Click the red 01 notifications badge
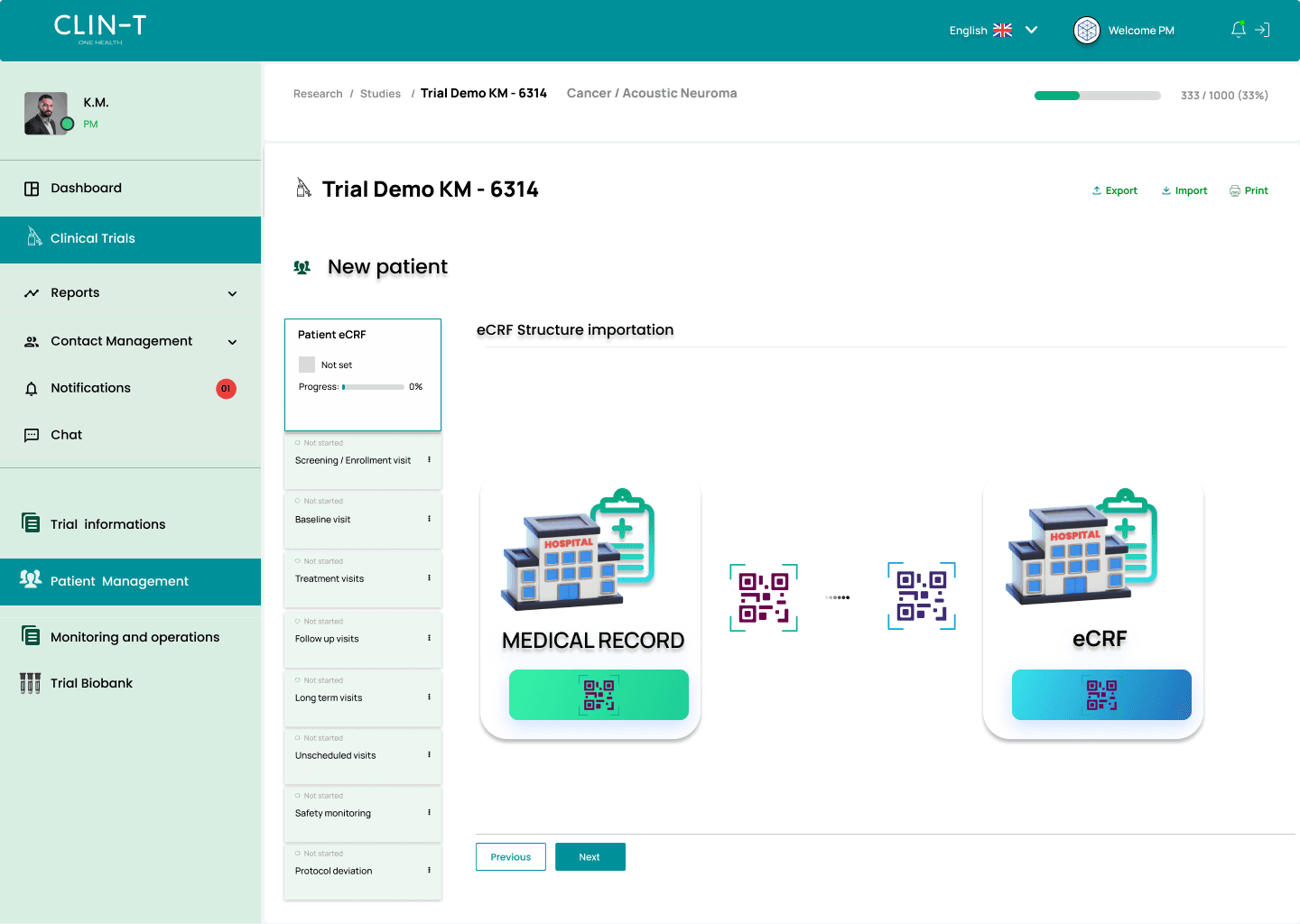 tap(226, 389)
